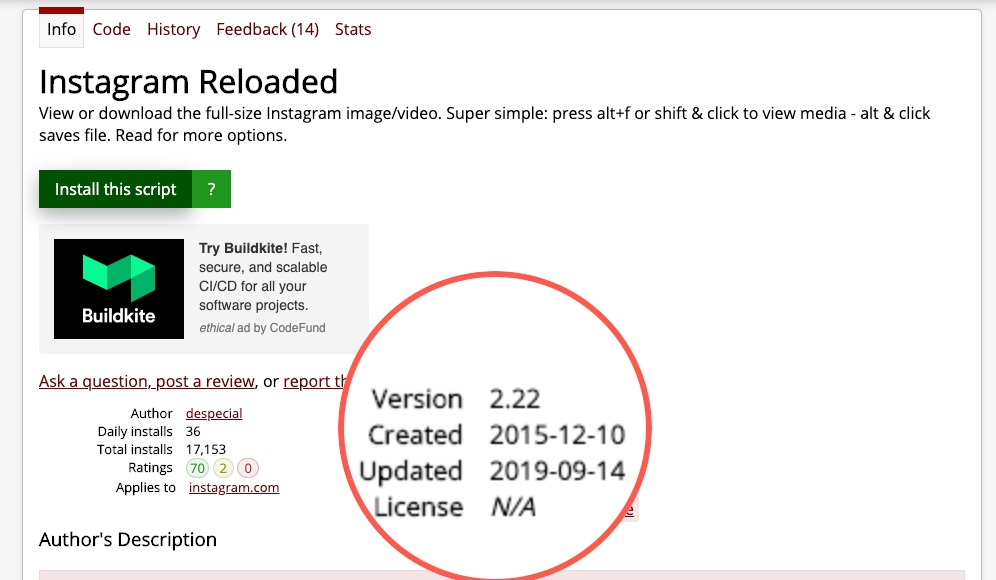Screen dimensions: 996x580
Task: Click the 'Ratings' label
Action: [151, 468]
